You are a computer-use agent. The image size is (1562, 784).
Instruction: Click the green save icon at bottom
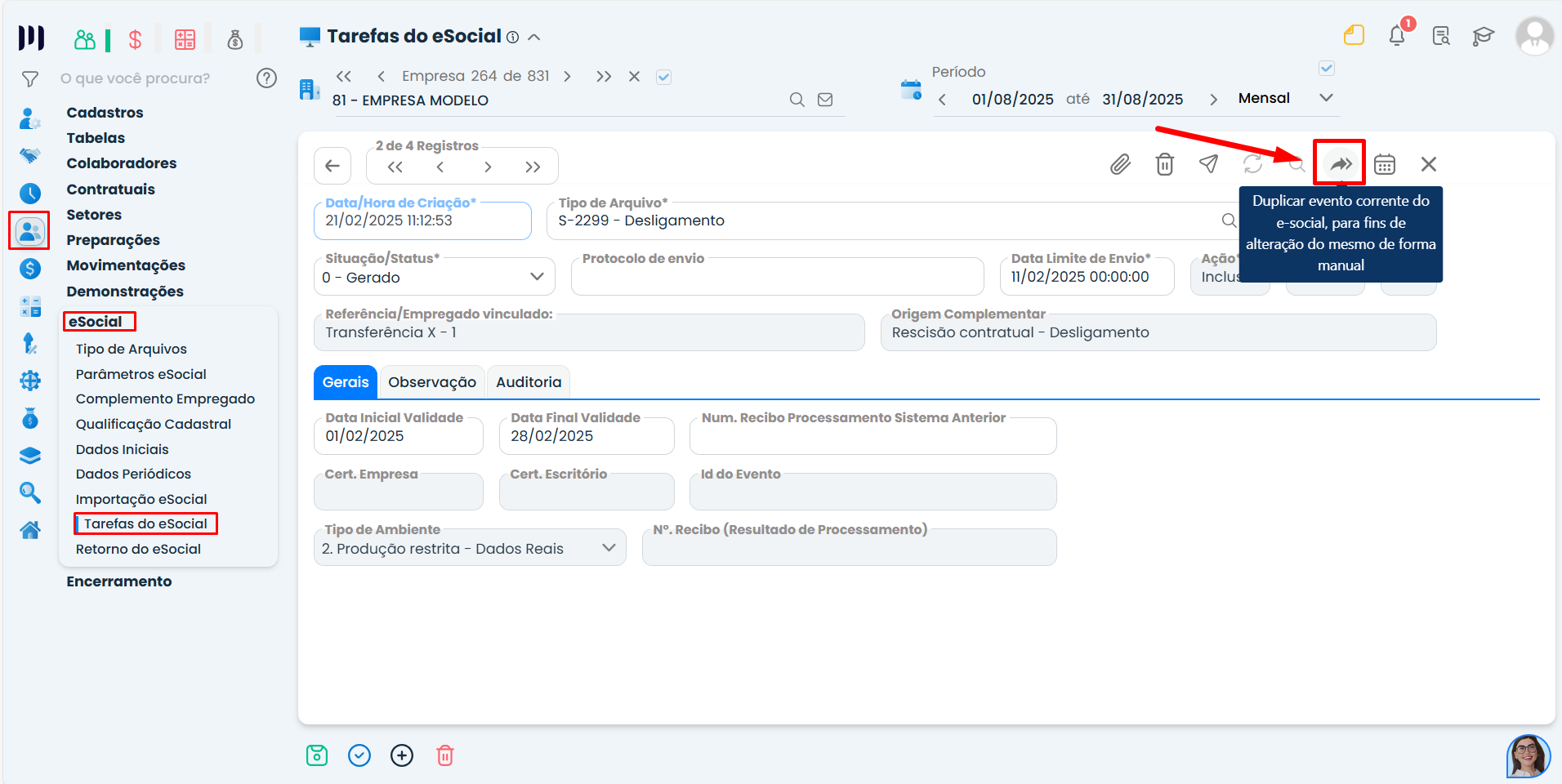pyautogui.click(x=317, y=755)
